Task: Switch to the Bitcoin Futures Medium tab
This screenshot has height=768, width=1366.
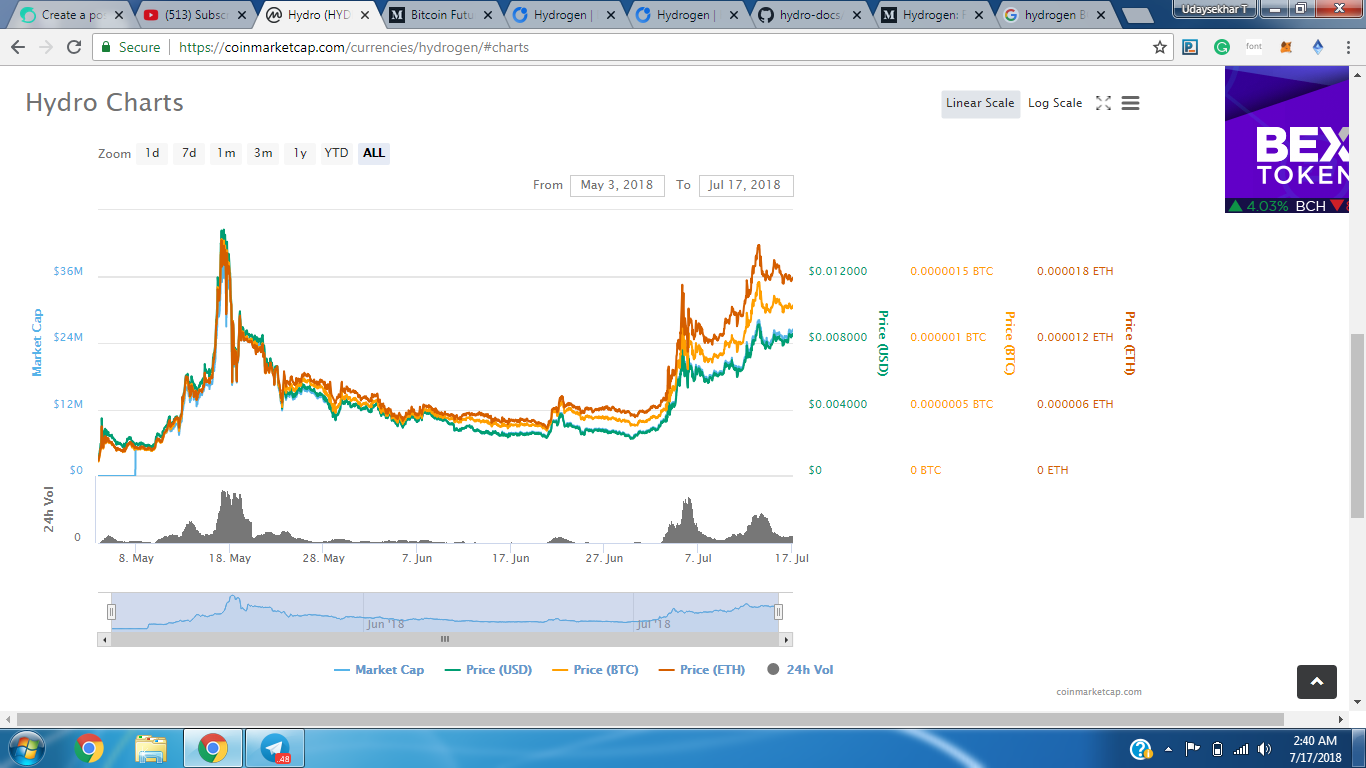Action: click(x=438, y=15)
